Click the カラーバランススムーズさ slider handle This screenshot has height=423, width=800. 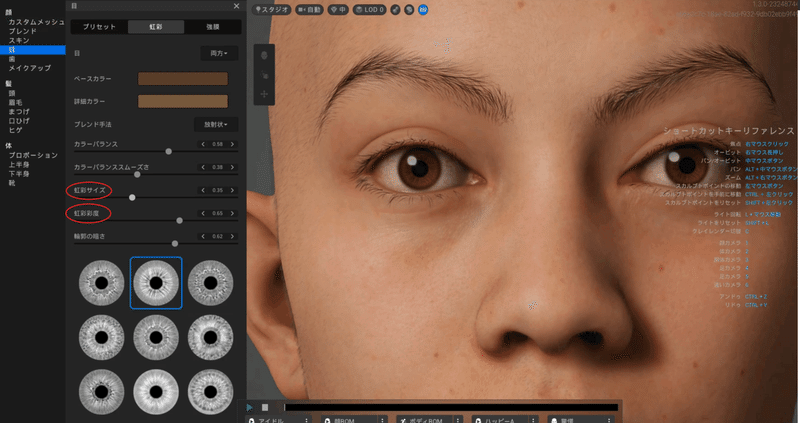click(x=137, y=175)
